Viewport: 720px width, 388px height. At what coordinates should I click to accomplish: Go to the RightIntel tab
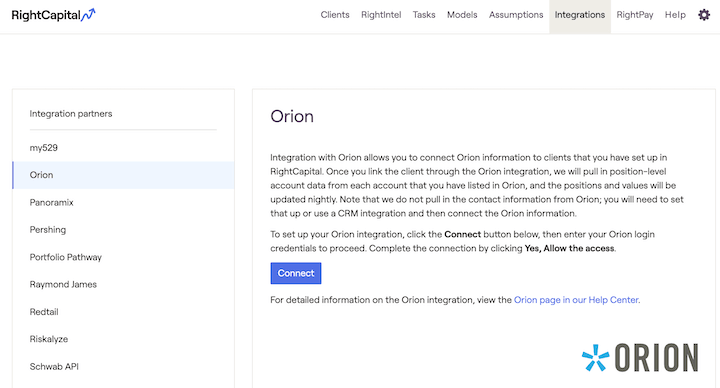point(381,15)
